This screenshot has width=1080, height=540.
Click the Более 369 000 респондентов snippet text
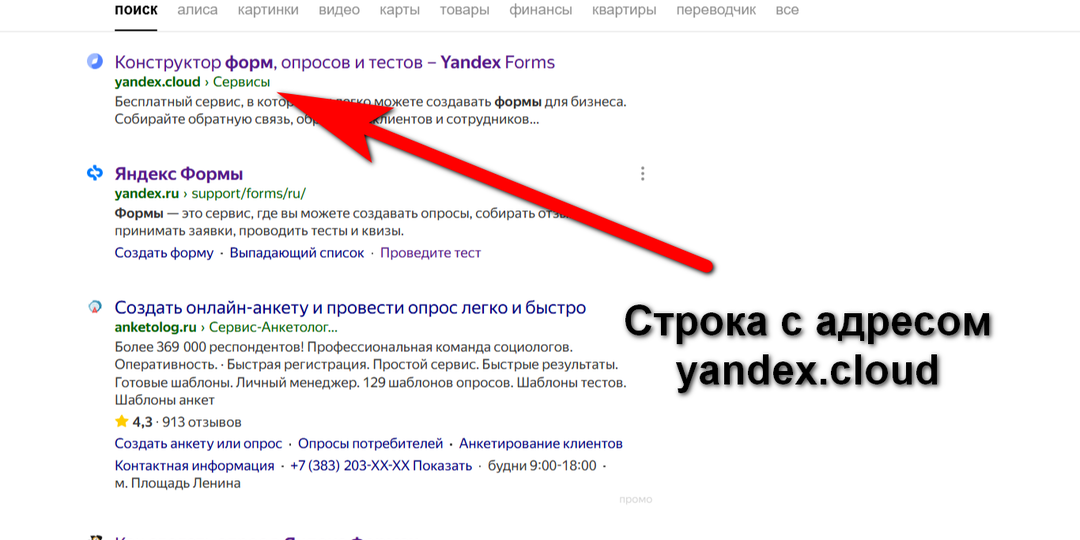(x=371, y=373)
